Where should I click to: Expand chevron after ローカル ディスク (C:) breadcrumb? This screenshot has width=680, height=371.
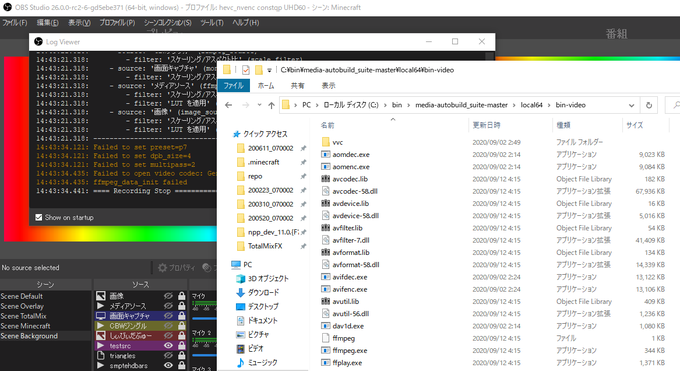click(x=385, y=105)
